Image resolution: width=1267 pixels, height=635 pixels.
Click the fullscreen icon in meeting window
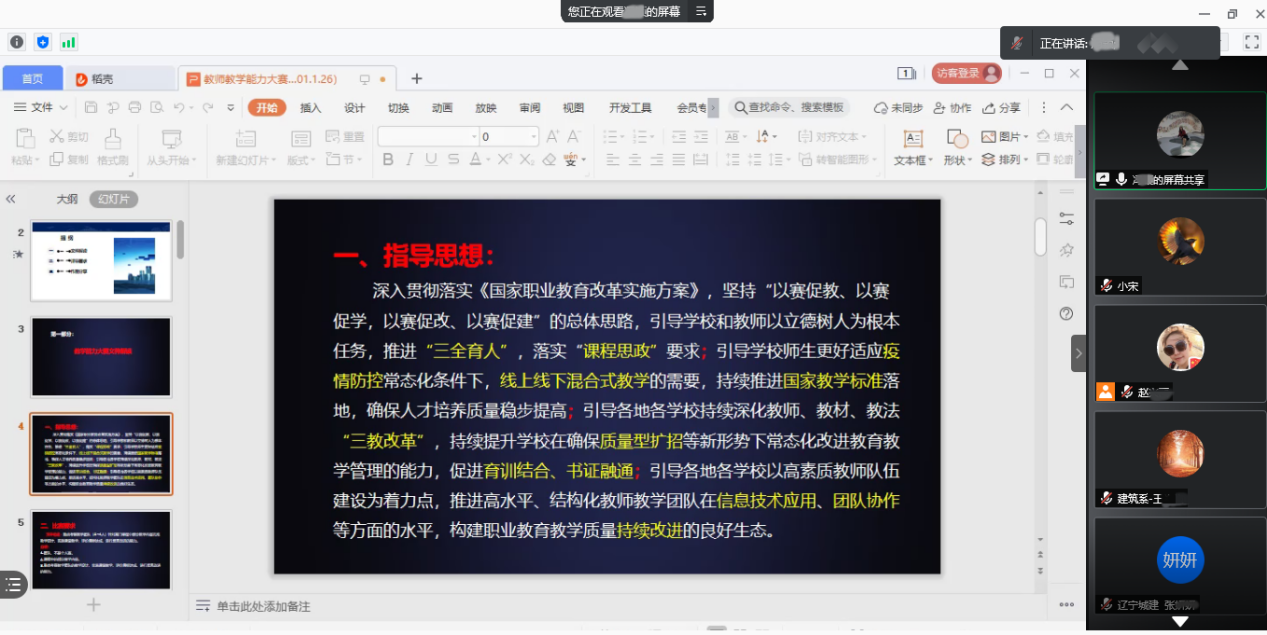point(1251,42)
